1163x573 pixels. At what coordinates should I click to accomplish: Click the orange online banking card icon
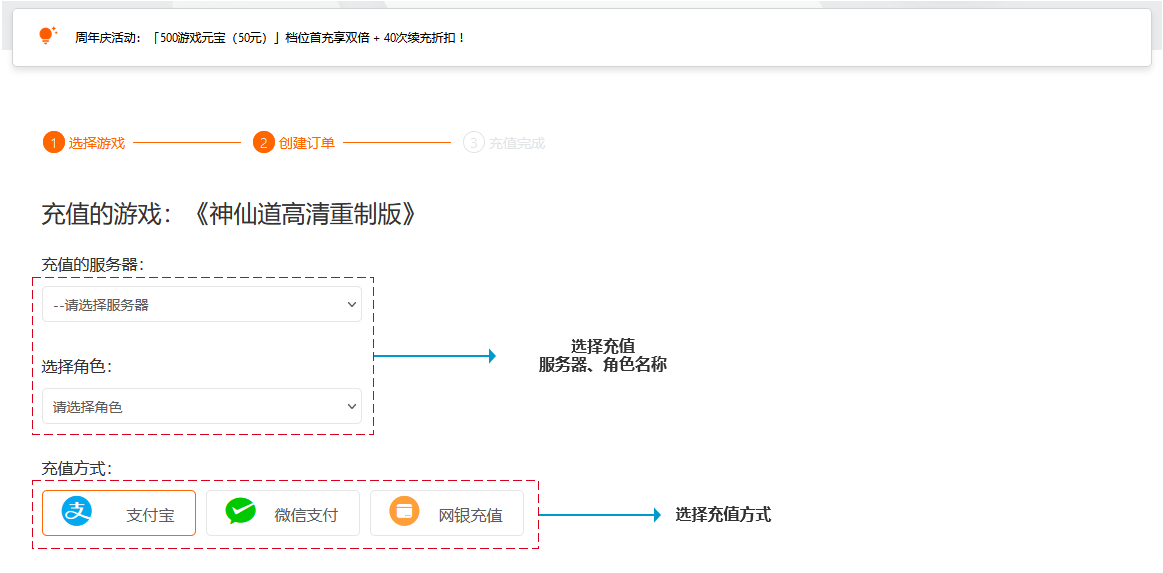coord(404,512)
